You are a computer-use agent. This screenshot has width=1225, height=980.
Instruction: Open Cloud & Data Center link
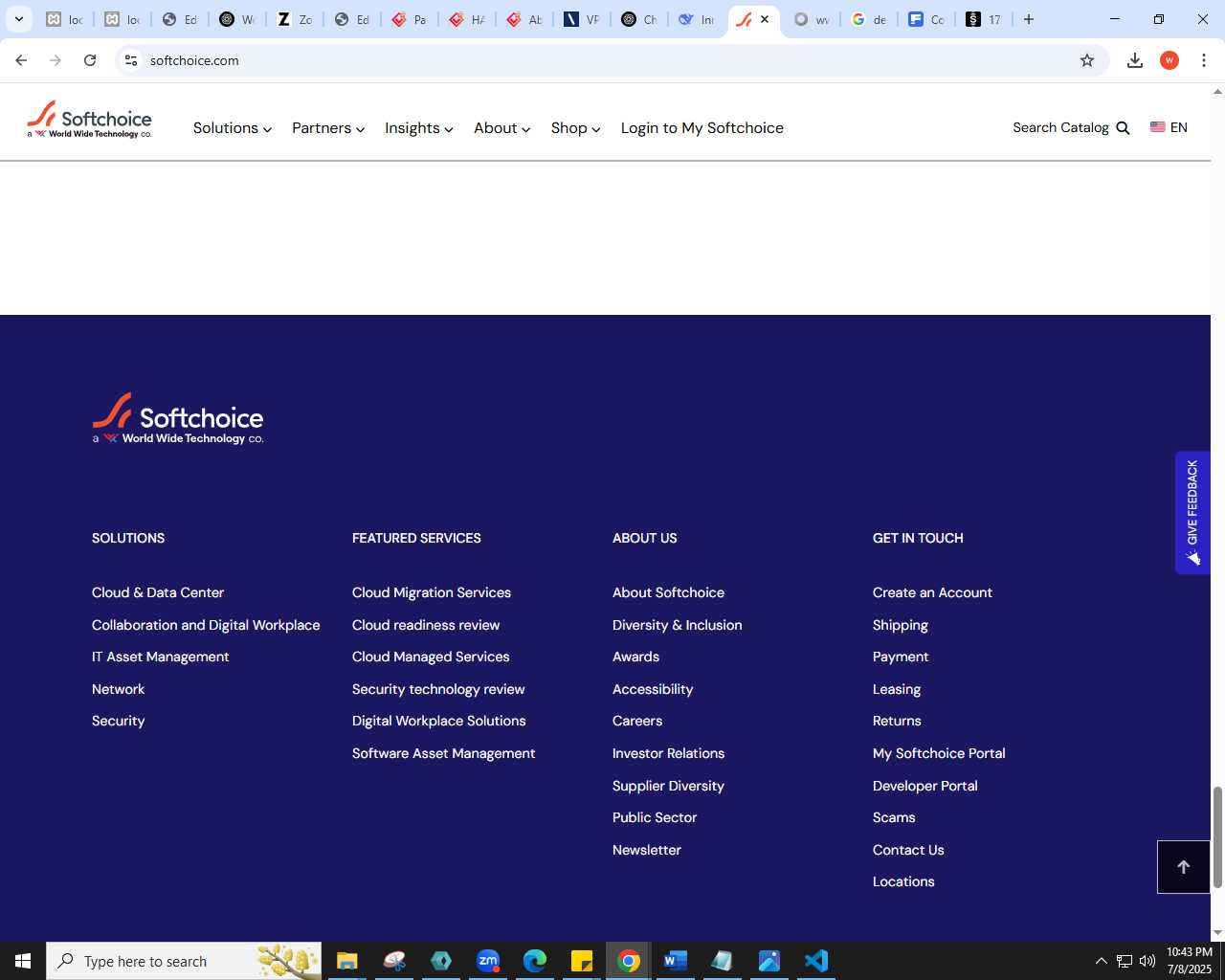click(158, 592)
